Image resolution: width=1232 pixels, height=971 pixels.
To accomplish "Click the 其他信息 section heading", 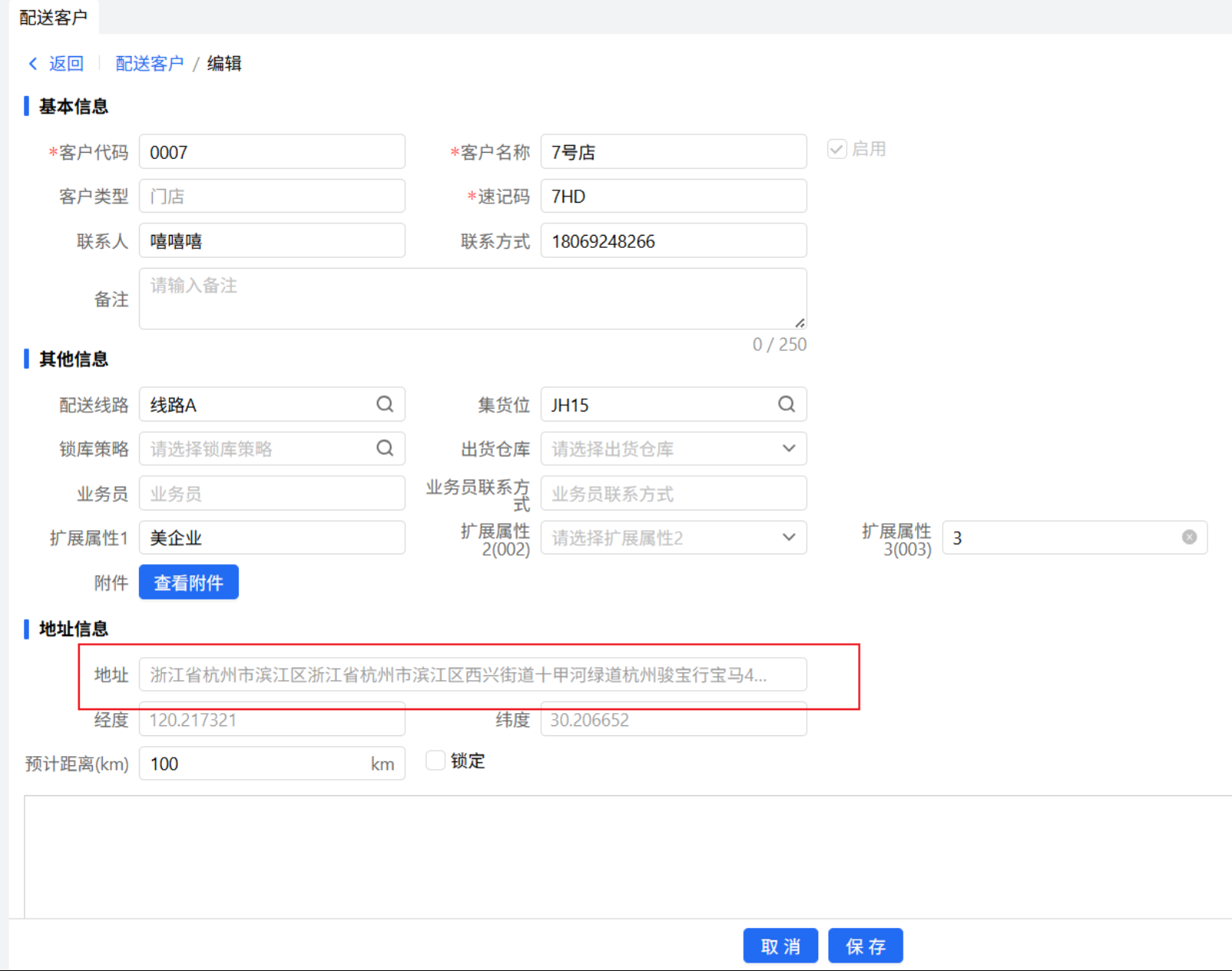I will (x=74, y=358).
